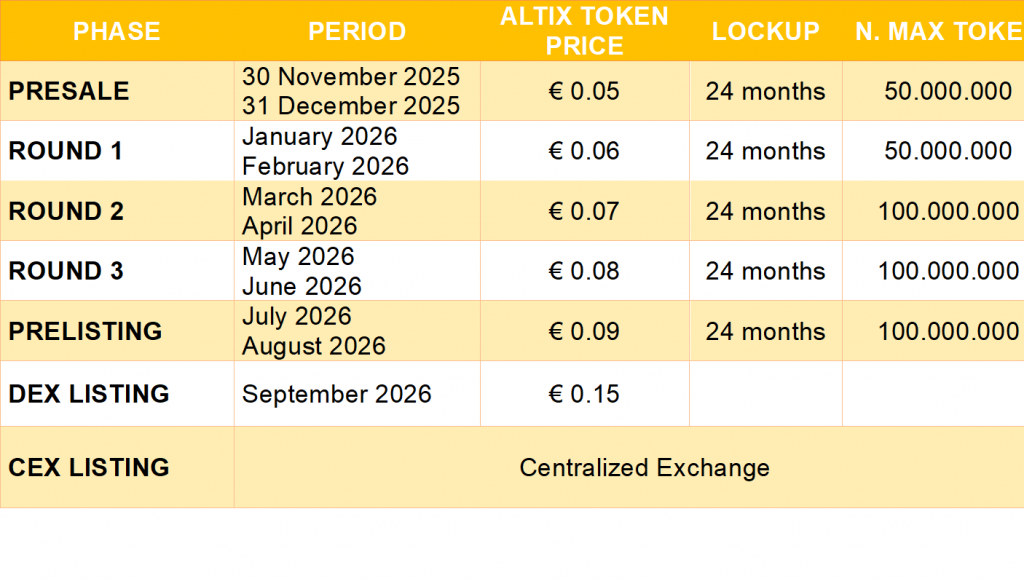
Task: Select the July 2026 period text
Action: (297, 317)
